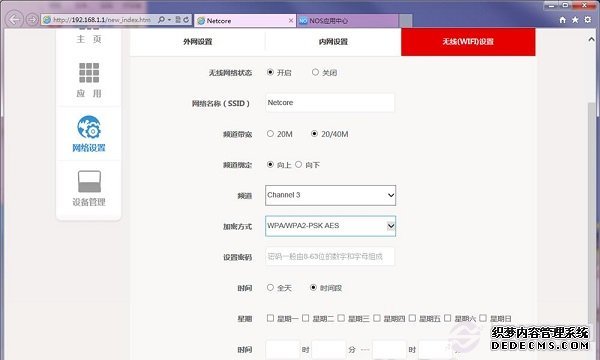Click the browser back arrow button
The width and height of the screenshot is (600, 360).
14,19
